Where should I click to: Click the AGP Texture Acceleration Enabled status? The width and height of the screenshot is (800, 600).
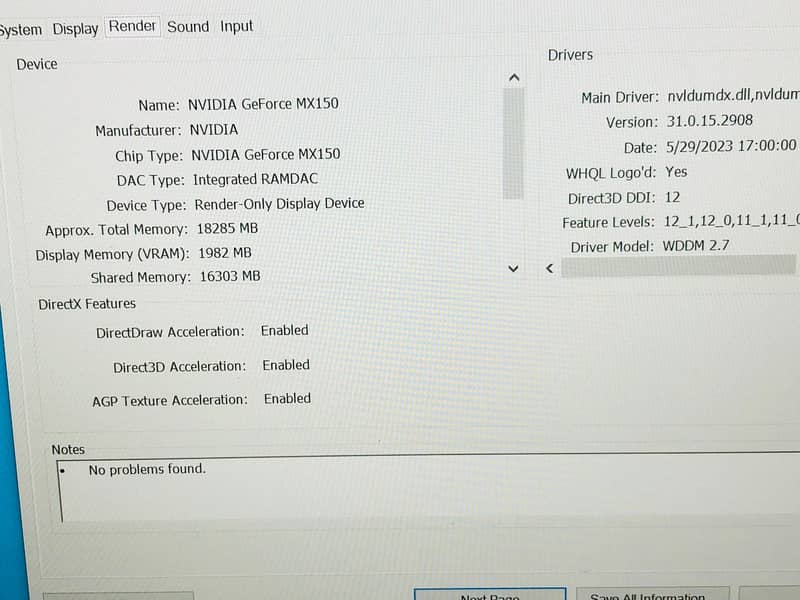[x=287, y=398]
